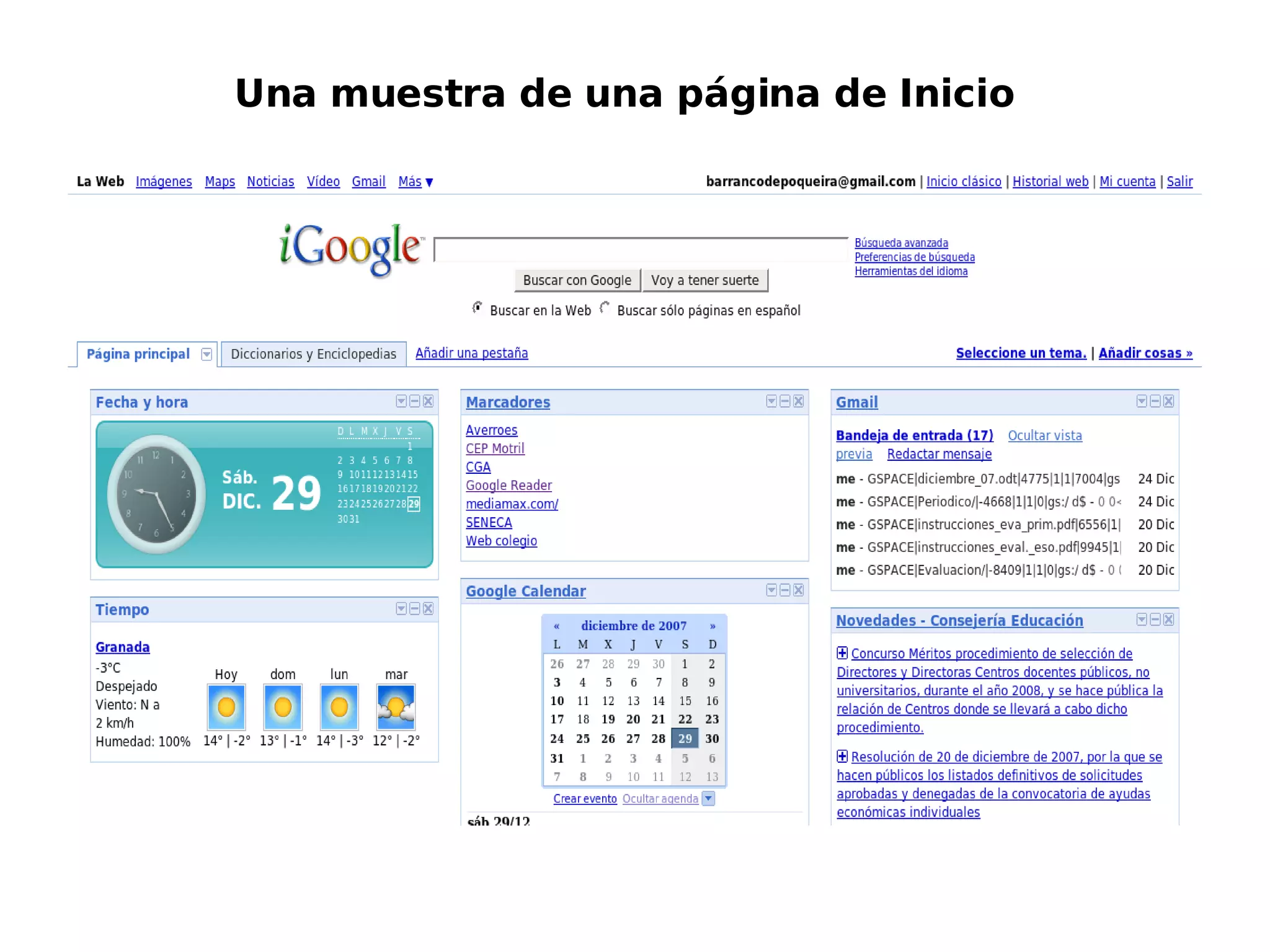This screenshot has width=1270, height=952.
Task: Click the Voy a tener suerte button
Action: (x=705, y=280)
